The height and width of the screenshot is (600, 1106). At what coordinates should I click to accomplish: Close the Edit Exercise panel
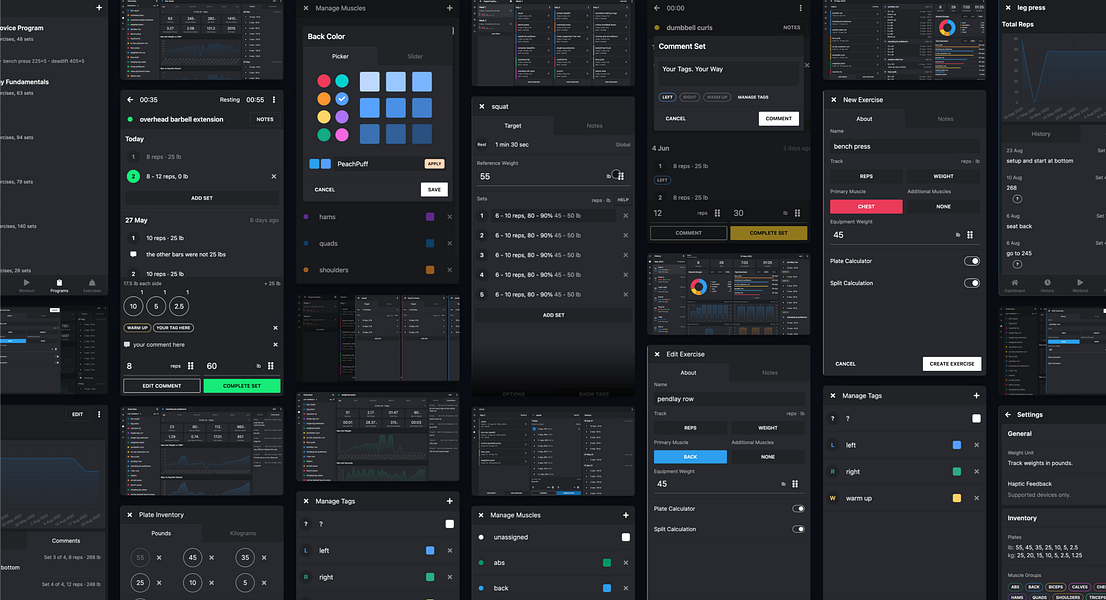pos(657,355)
